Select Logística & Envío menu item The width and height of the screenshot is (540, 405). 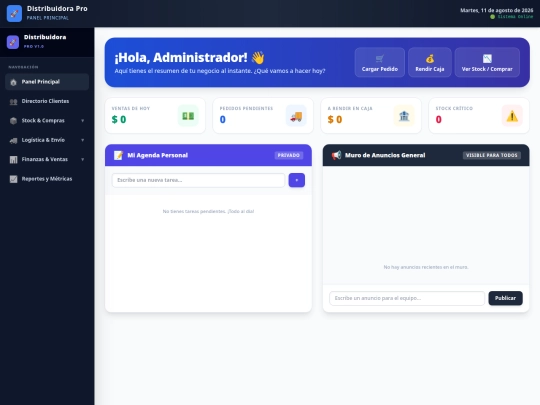(47, 140)
